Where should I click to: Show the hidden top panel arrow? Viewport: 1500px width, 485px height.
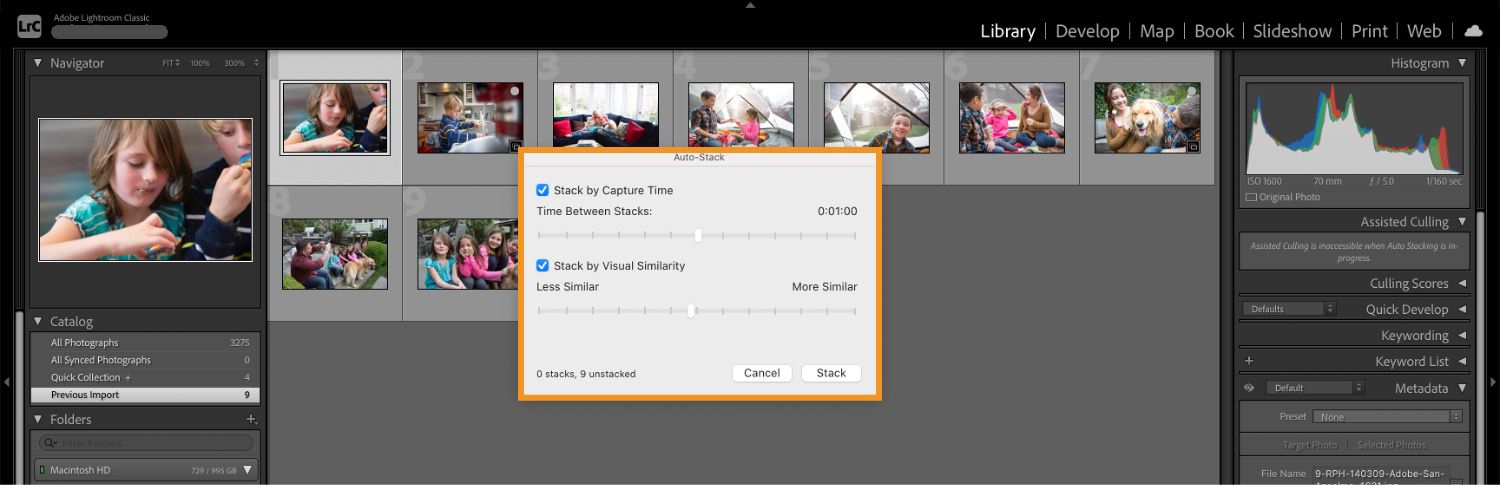point(750,5)
